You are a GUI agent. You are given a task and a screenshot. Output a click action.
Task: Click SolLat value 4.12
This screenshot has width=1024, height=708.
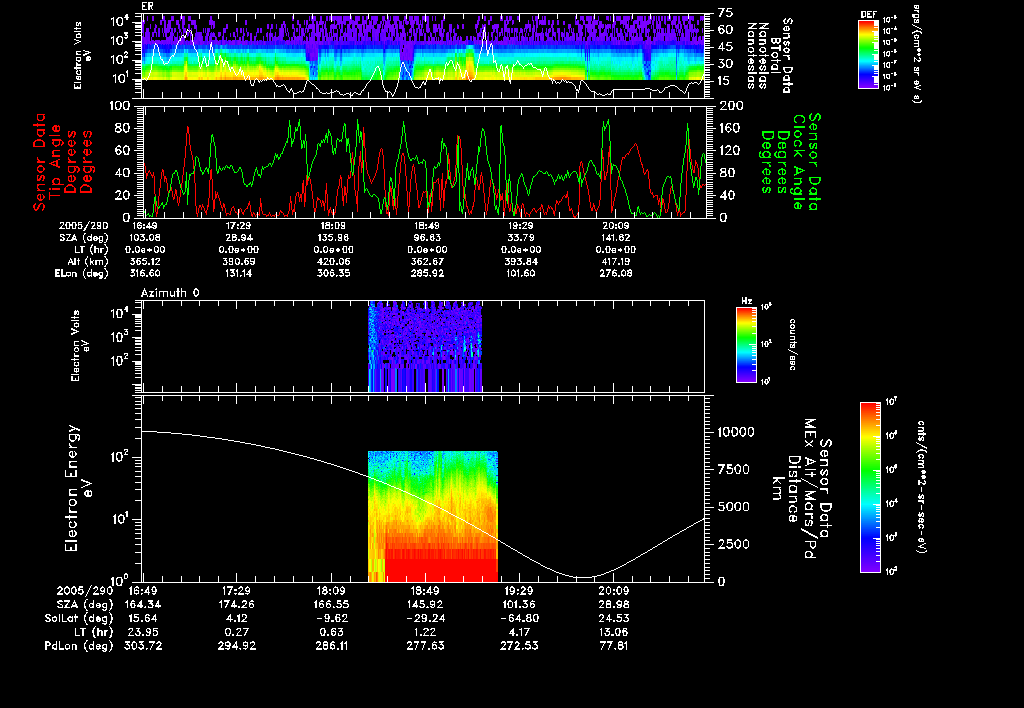236,619
